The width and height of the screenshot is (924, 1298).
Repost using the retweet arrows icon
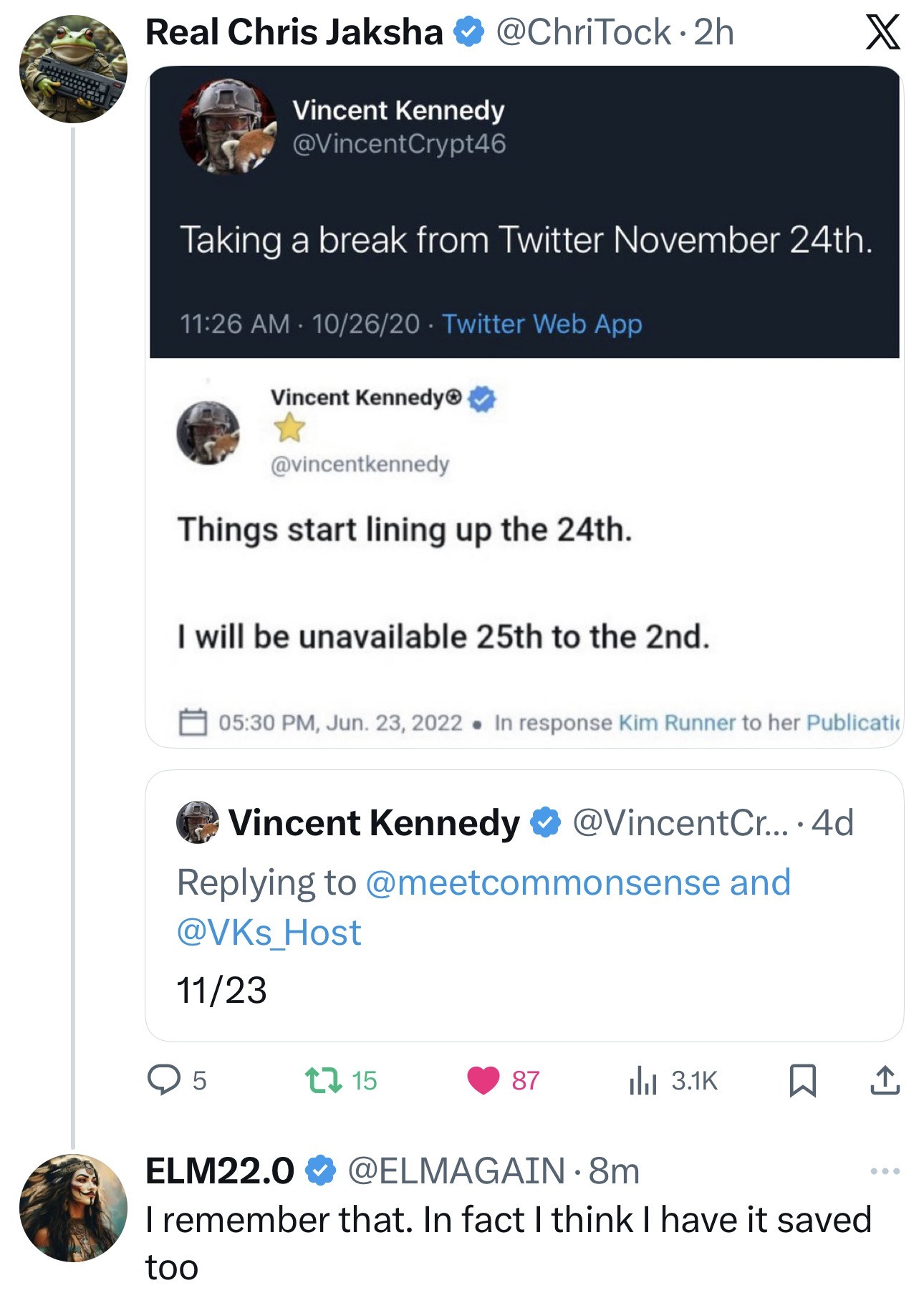point(323,1080)
